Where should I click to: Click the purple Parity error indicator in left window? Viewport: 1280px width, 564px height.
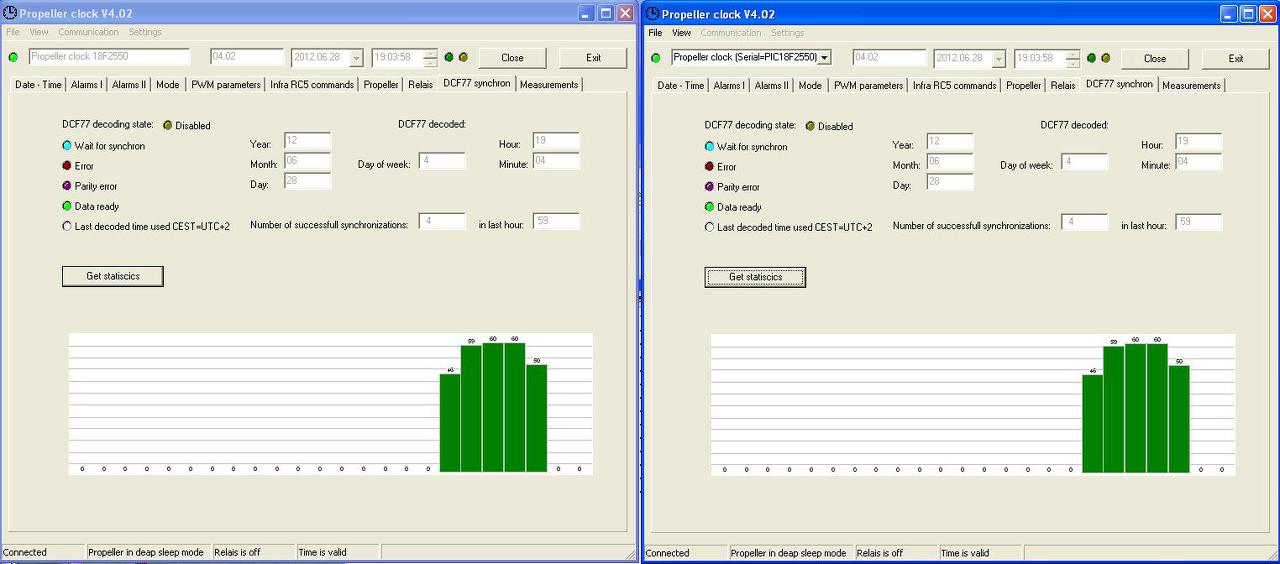point(67,186)
